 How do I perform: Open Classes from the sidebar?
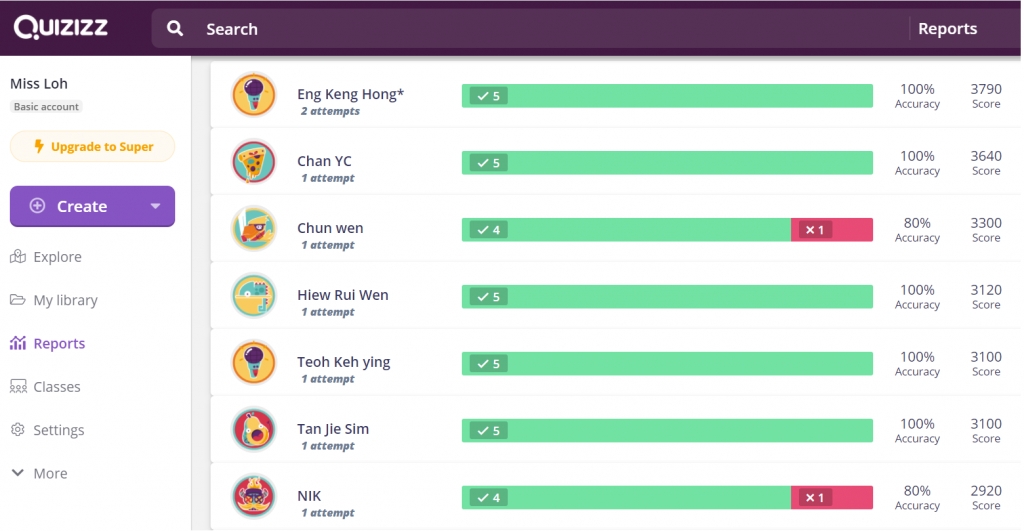point(56,387)
